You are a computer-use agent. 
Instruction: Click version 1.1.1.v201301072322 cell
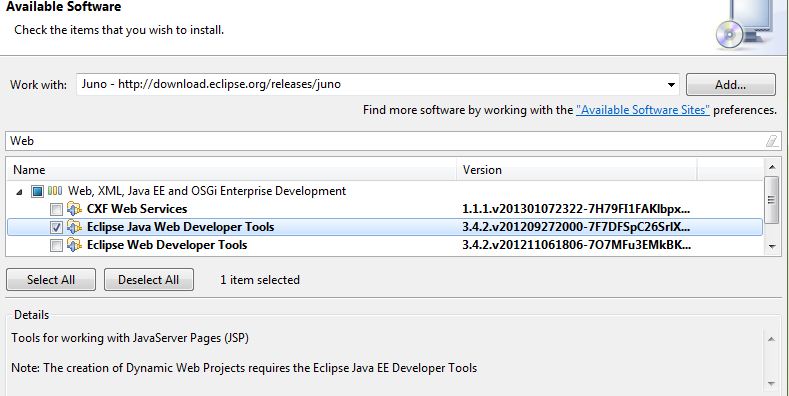576,209
